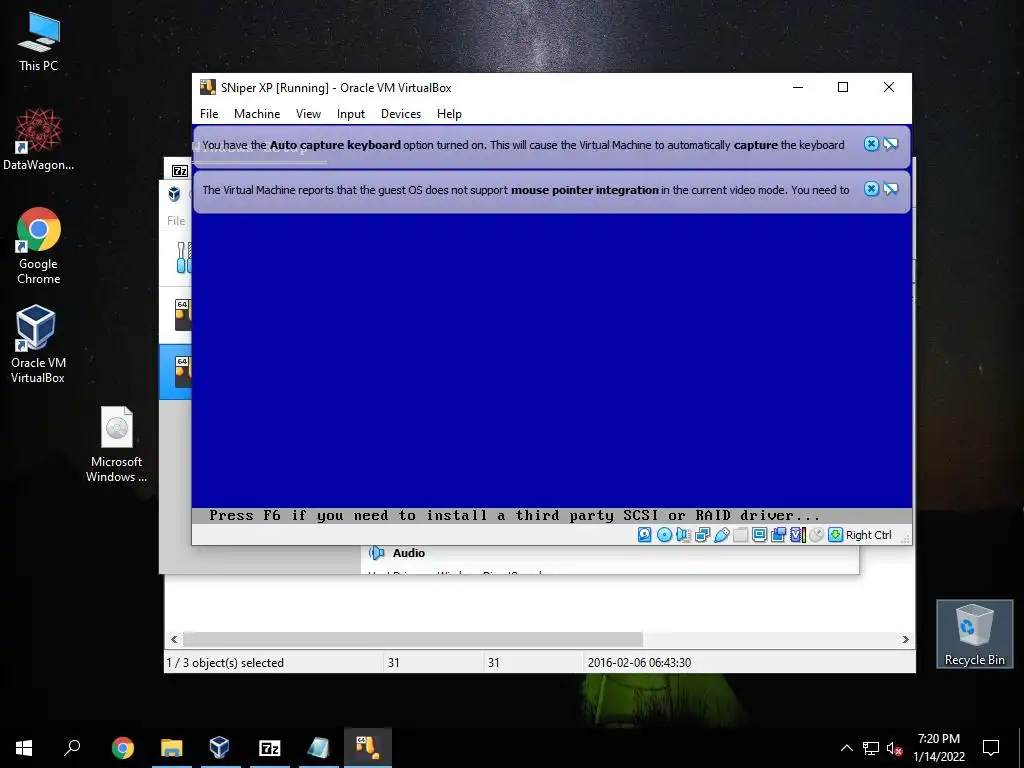Select the highlighted VM in Manager list

click(x=176, y=370)
